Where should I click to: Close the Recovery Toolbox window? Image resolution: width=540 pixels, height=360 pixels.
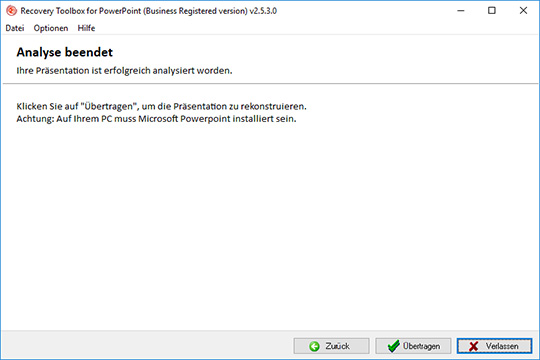523,11
